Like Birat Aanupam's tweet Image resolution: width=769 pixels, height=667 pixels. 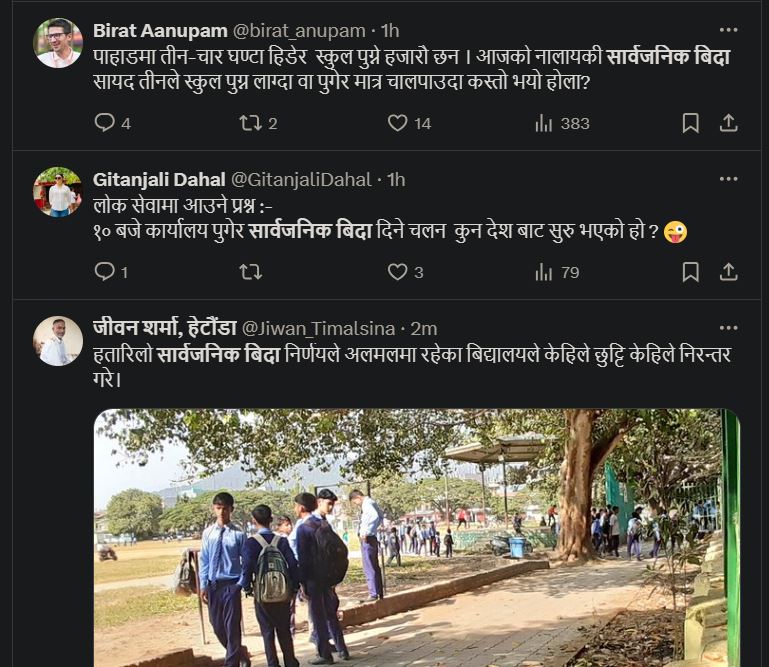pos(398,123)
